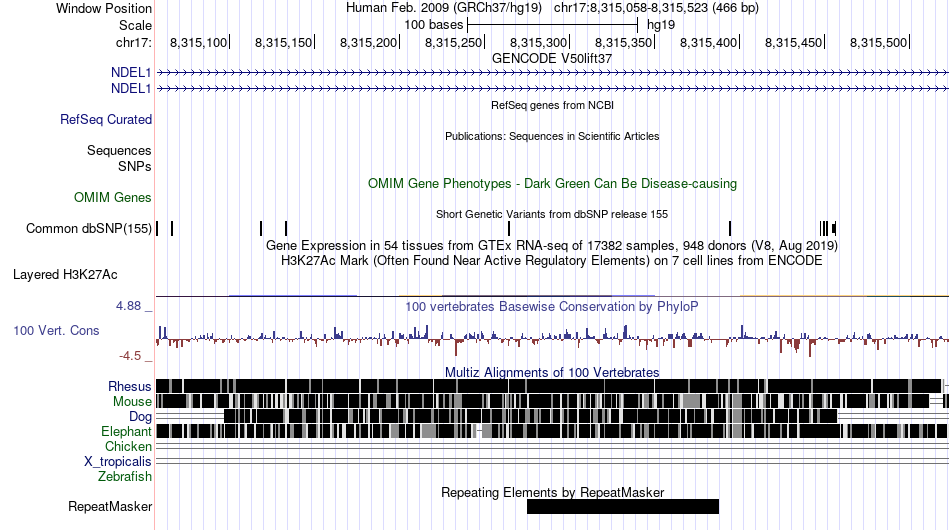Click the 100 Vert. Cons track label

56,330
